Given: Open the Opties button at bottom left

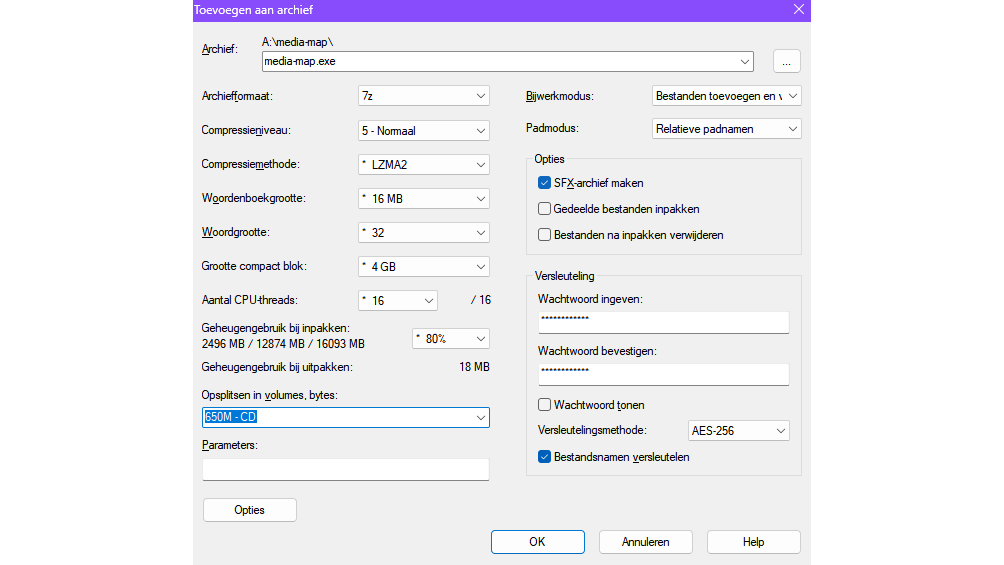Looking at the screenshot, I should pos(250,510).
